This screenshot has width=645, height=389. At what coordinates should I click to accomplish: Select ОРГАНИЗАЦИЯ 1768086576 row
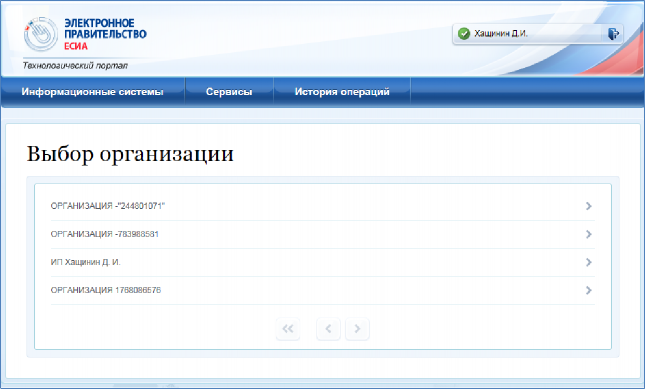(x=322, y=290)
